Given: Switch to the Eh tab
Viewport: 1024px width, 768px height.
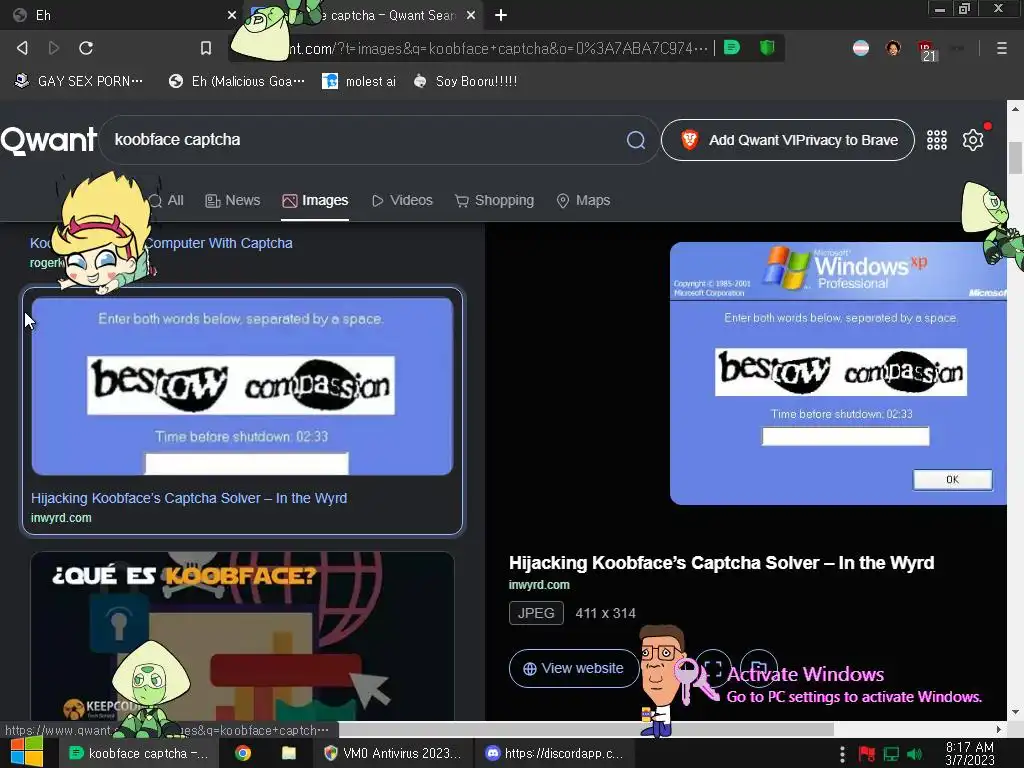Looking at the screenshot, I should pyautogui.click(x=121, y=15).
